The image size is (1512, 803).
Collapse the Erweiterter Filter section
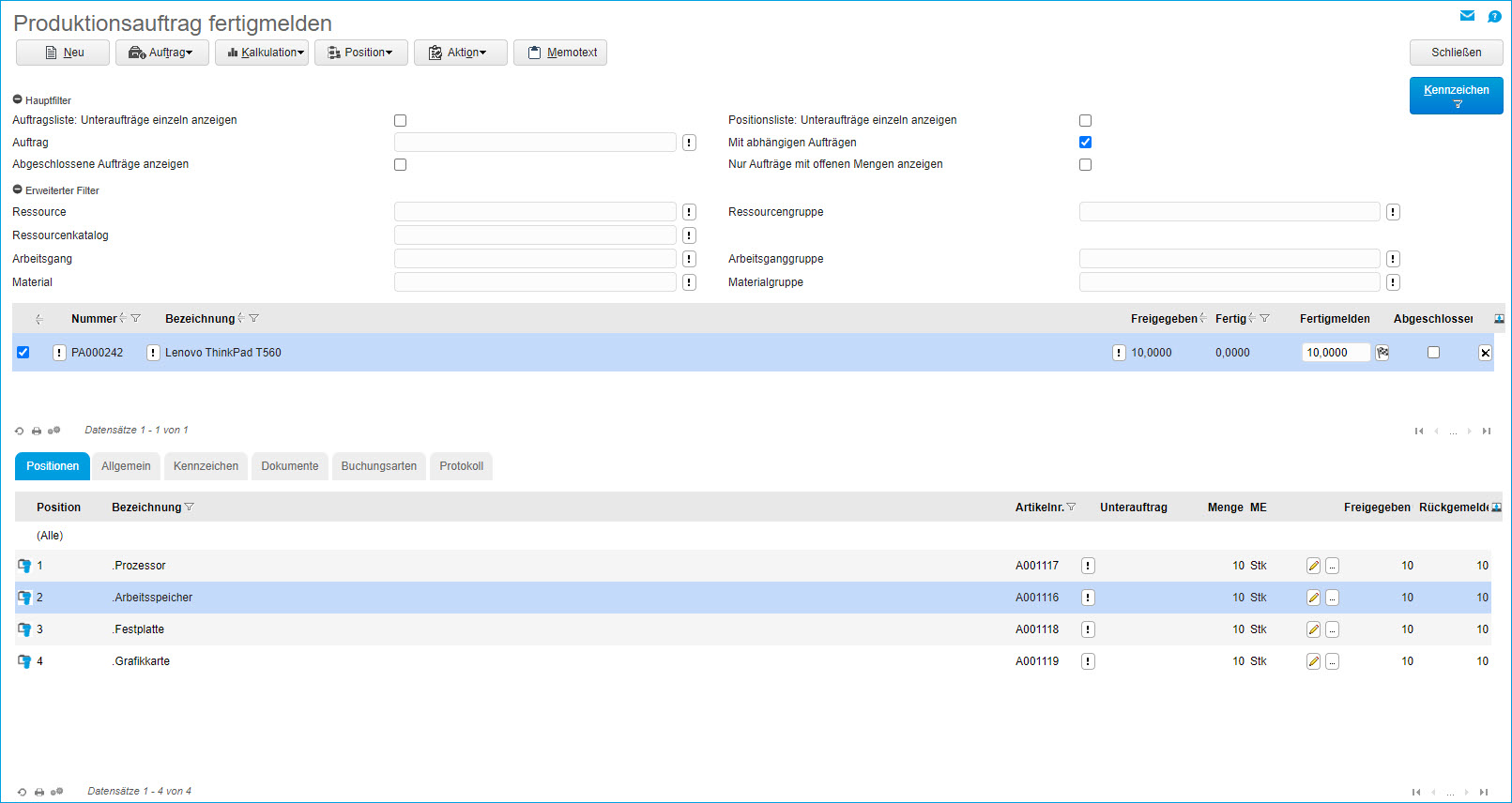click(17, 190)
